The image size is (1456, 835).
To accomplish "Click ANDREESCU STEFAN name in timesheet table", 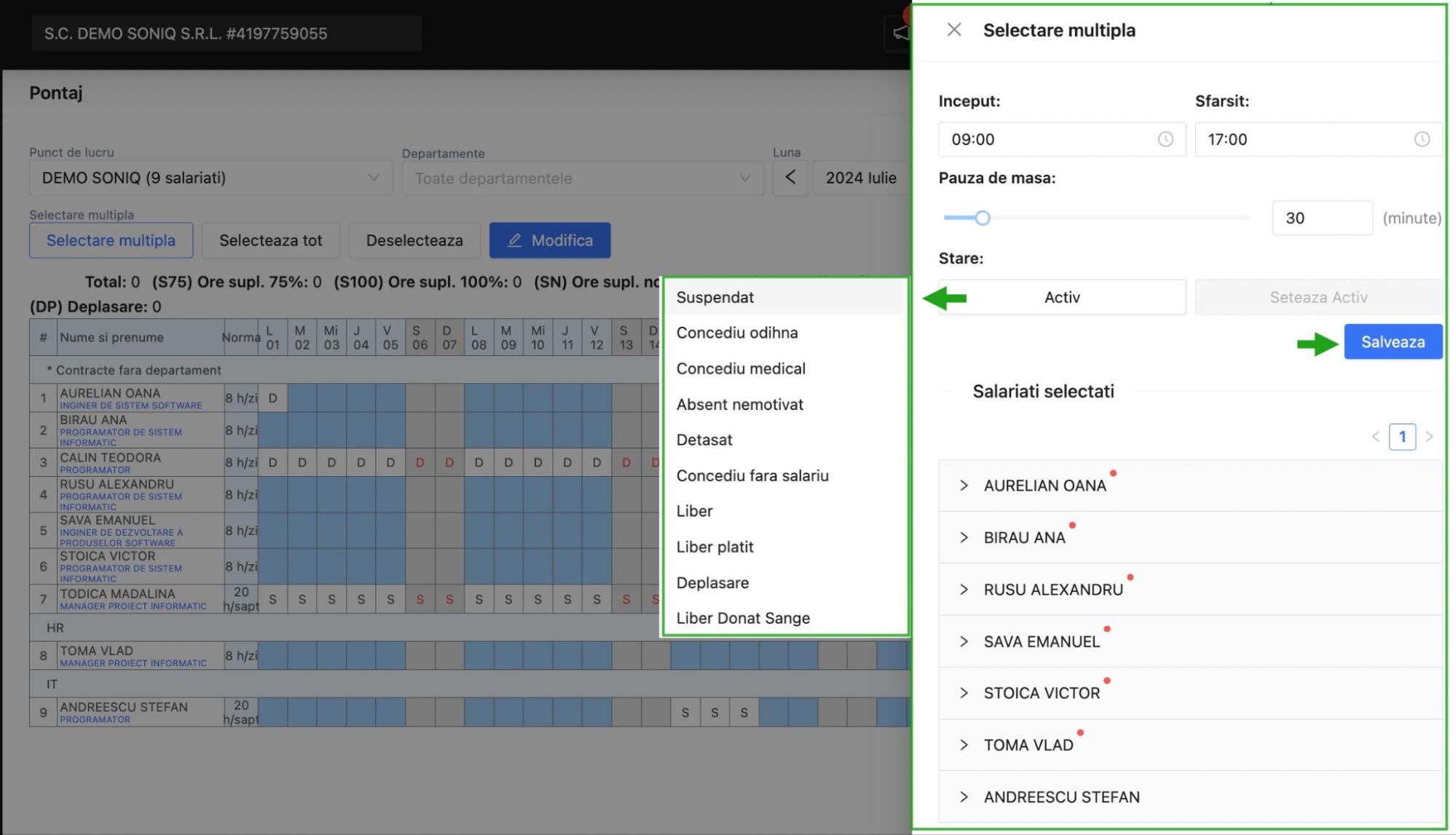I will [124, 707].
